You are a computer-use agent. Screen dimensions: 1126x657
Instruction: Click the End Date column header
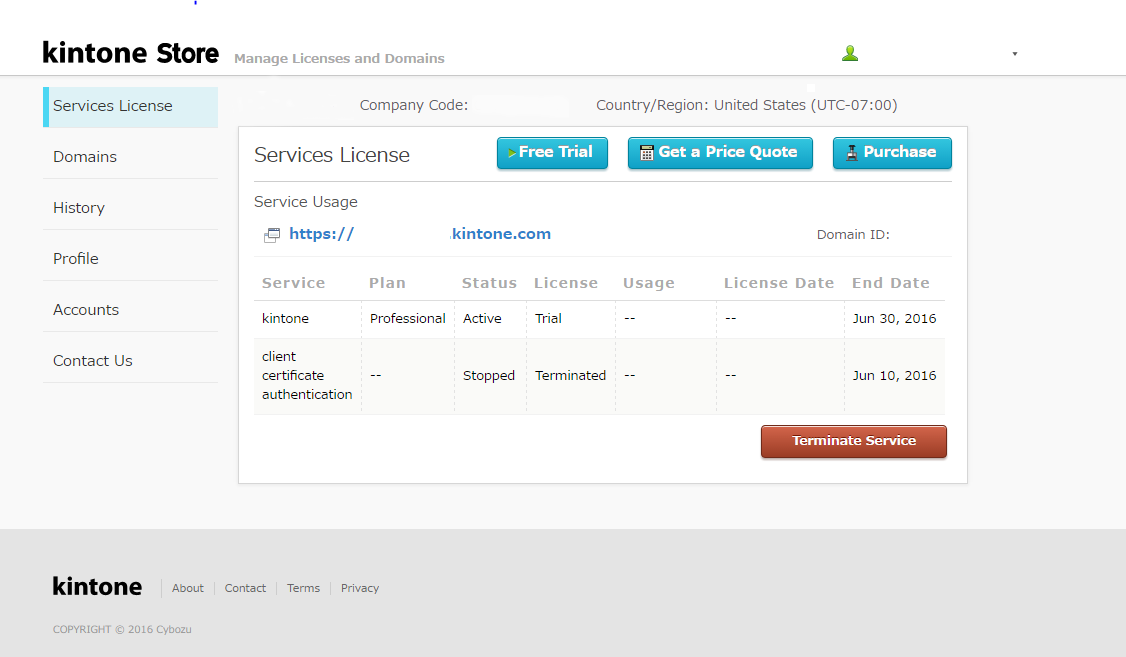(890, 283)
